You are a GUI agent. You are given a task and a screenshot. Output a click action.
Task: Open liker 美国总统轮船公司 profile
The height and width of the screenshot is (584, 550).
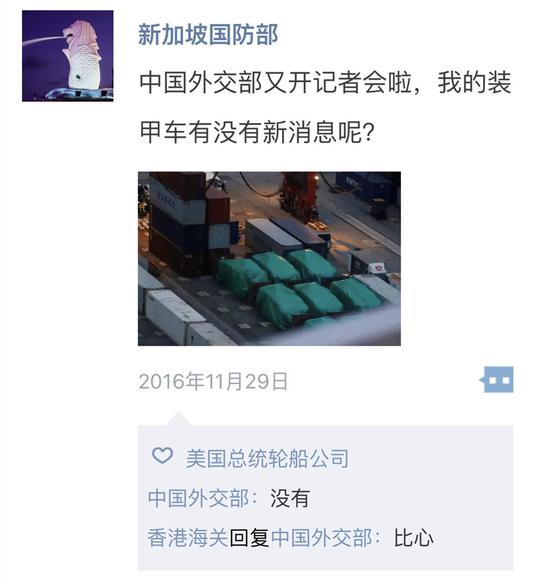(267, 458)
